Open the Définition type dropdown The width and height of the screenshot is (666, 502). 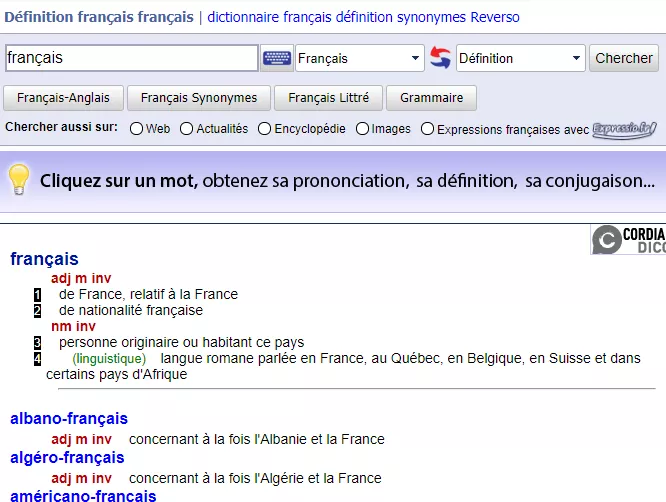(x=521, y=58)
